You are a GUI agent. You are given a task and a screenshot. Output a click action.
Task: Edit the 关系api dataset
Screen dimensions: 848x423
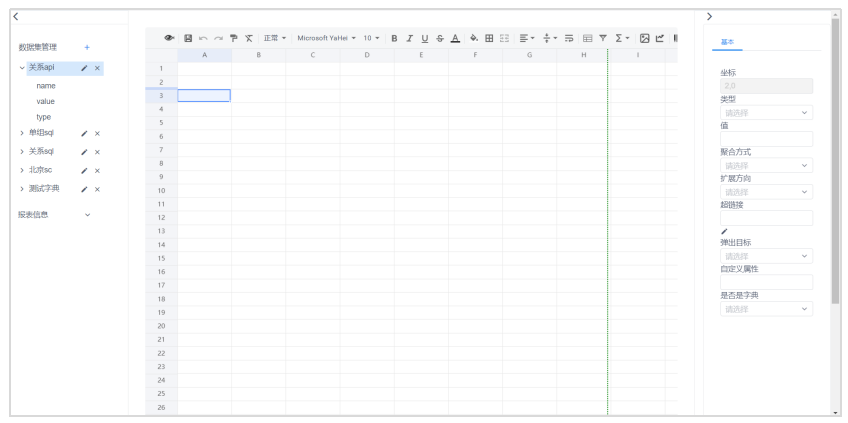point(84,68)
